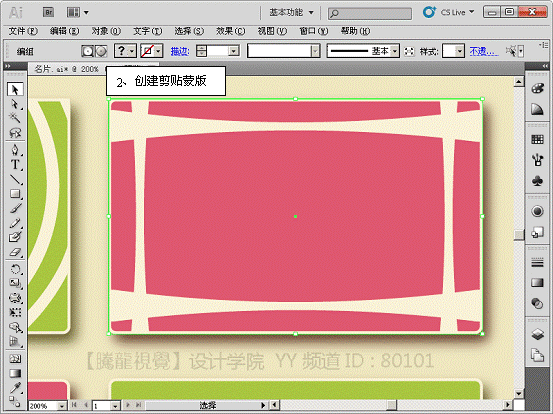Select the Eyedropper tool

(15, 388)
